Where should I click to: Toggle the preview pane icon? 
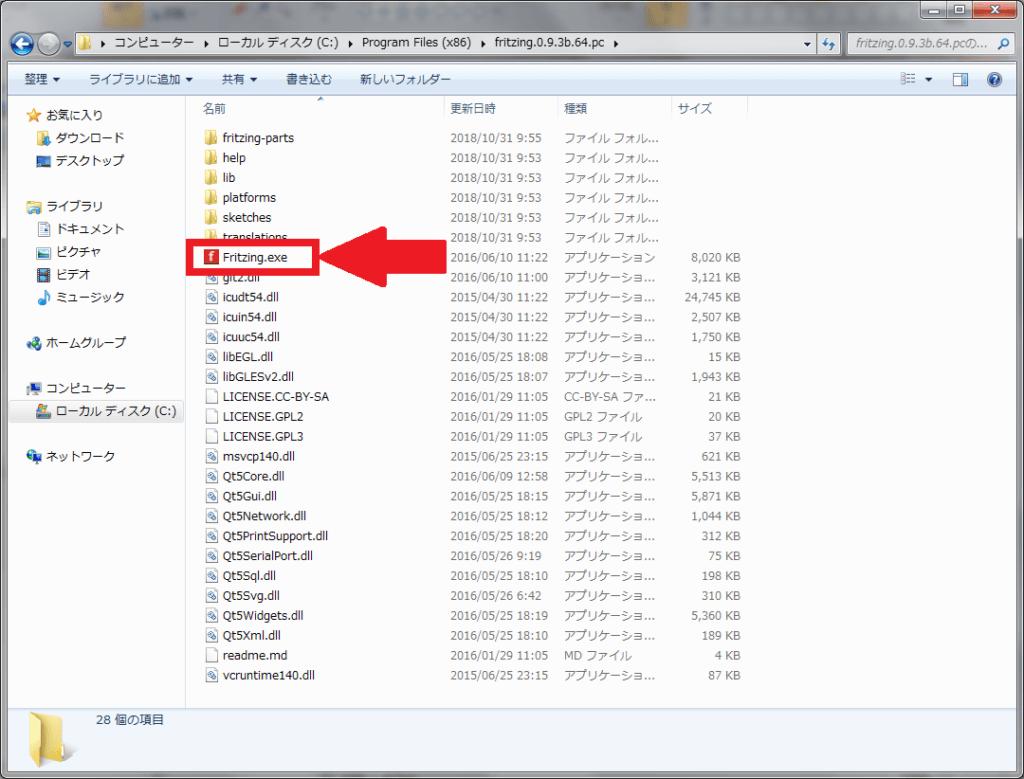click(x=960, y=80)
